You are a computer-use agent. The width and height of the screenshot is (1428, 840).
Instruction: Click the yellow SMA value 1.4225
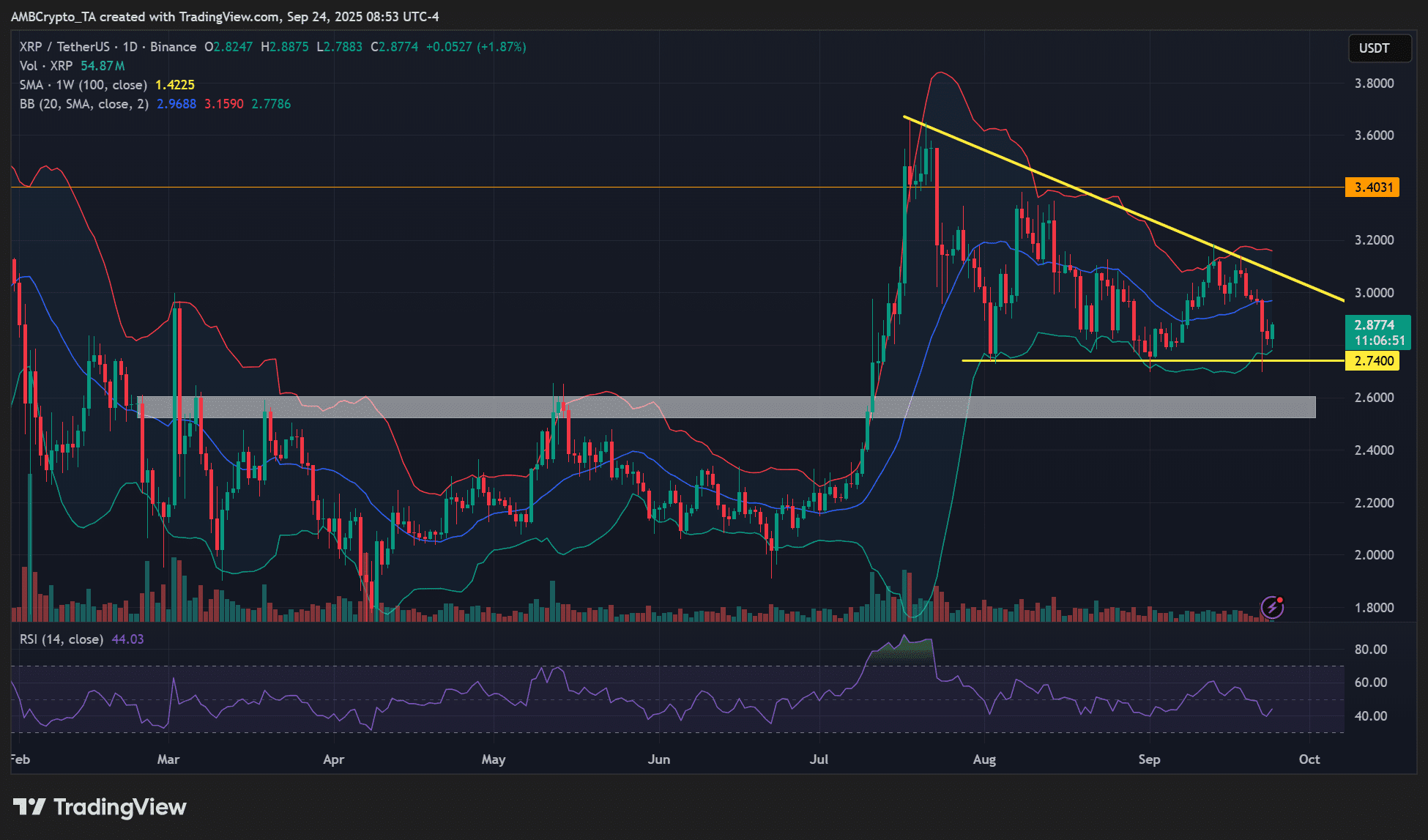175,85
